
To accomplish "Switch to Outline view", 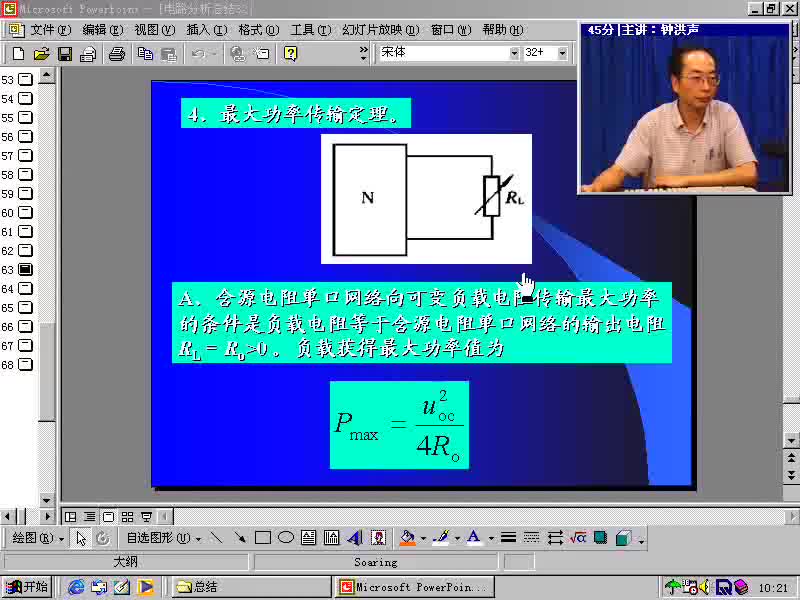I will tap(89, 517).
